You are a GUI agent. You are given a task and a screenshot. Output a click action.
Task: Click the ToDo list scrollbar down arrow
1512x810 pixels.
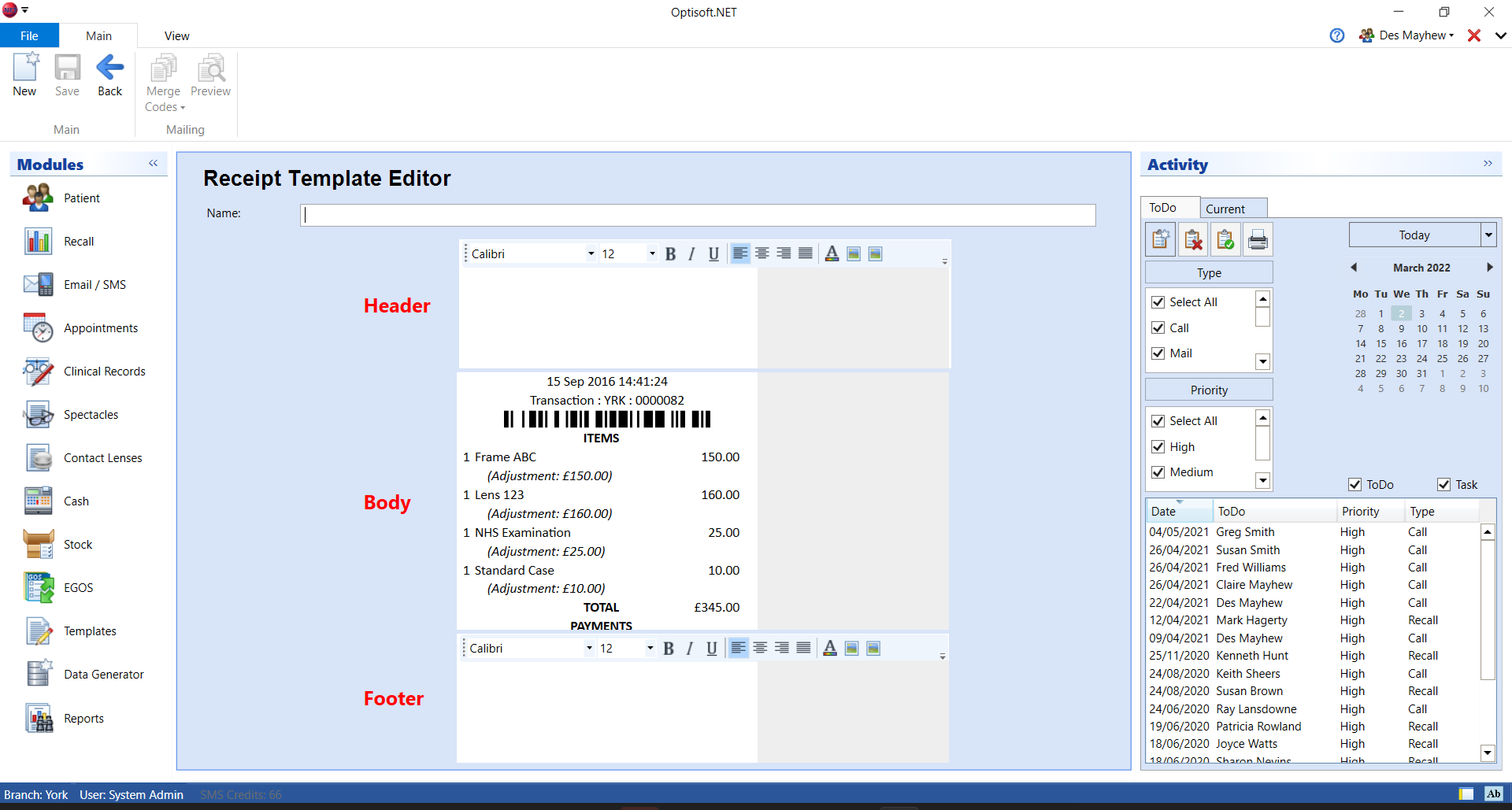(1488, 753)
